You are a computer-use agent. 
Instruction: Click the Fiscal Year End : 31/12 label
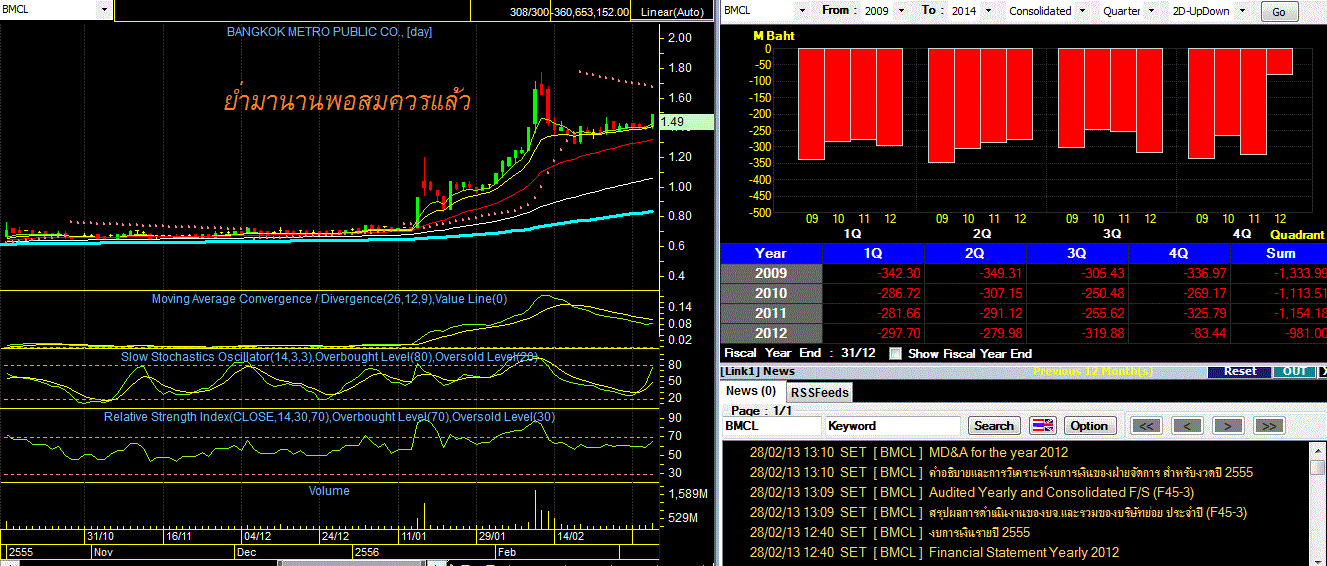click(801, 353)
